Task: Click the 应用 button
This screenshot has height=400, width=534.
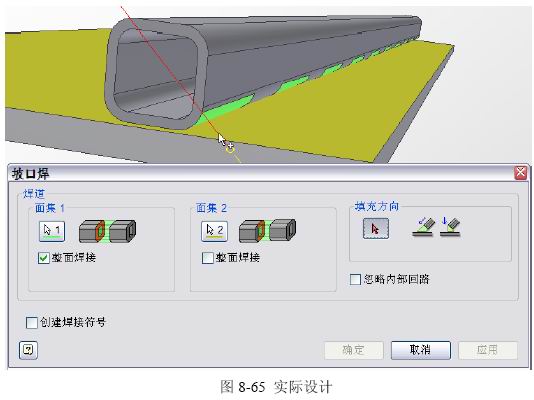Action: (488, 350)
